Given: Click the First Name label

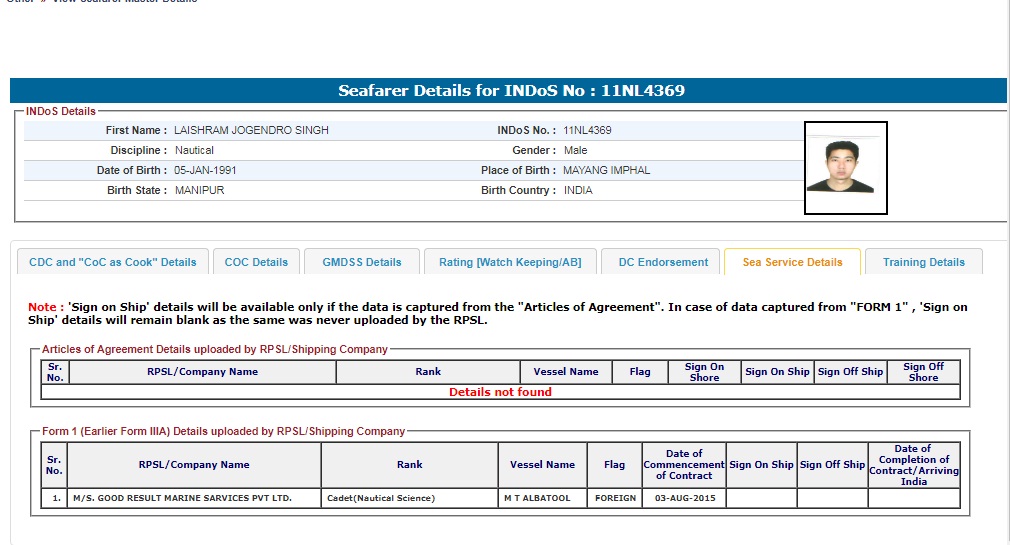Looking at the screenshot, I should [x=136, y=130].
